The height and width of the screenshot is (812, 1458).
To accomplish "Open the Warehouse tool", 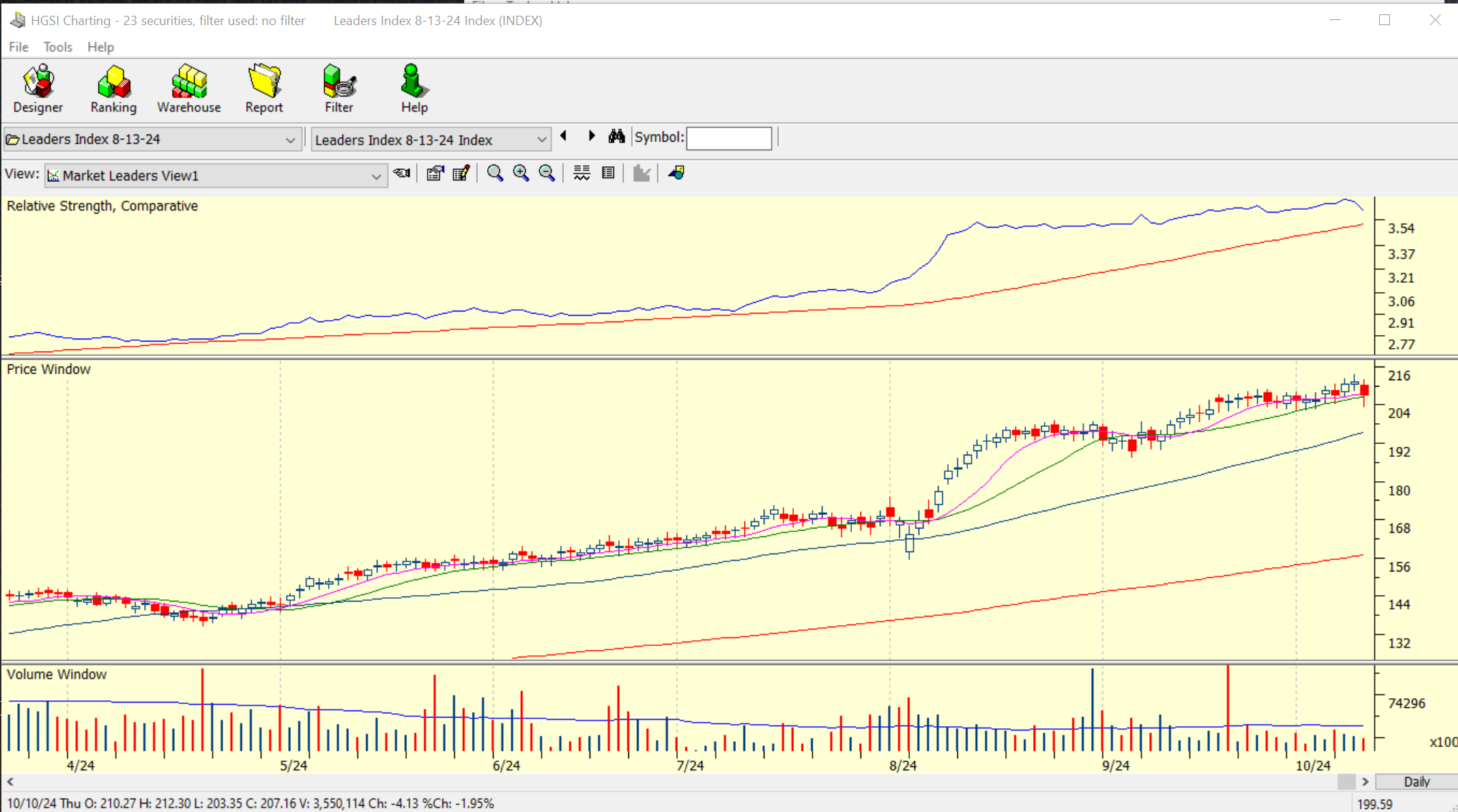I will (189, 89).
